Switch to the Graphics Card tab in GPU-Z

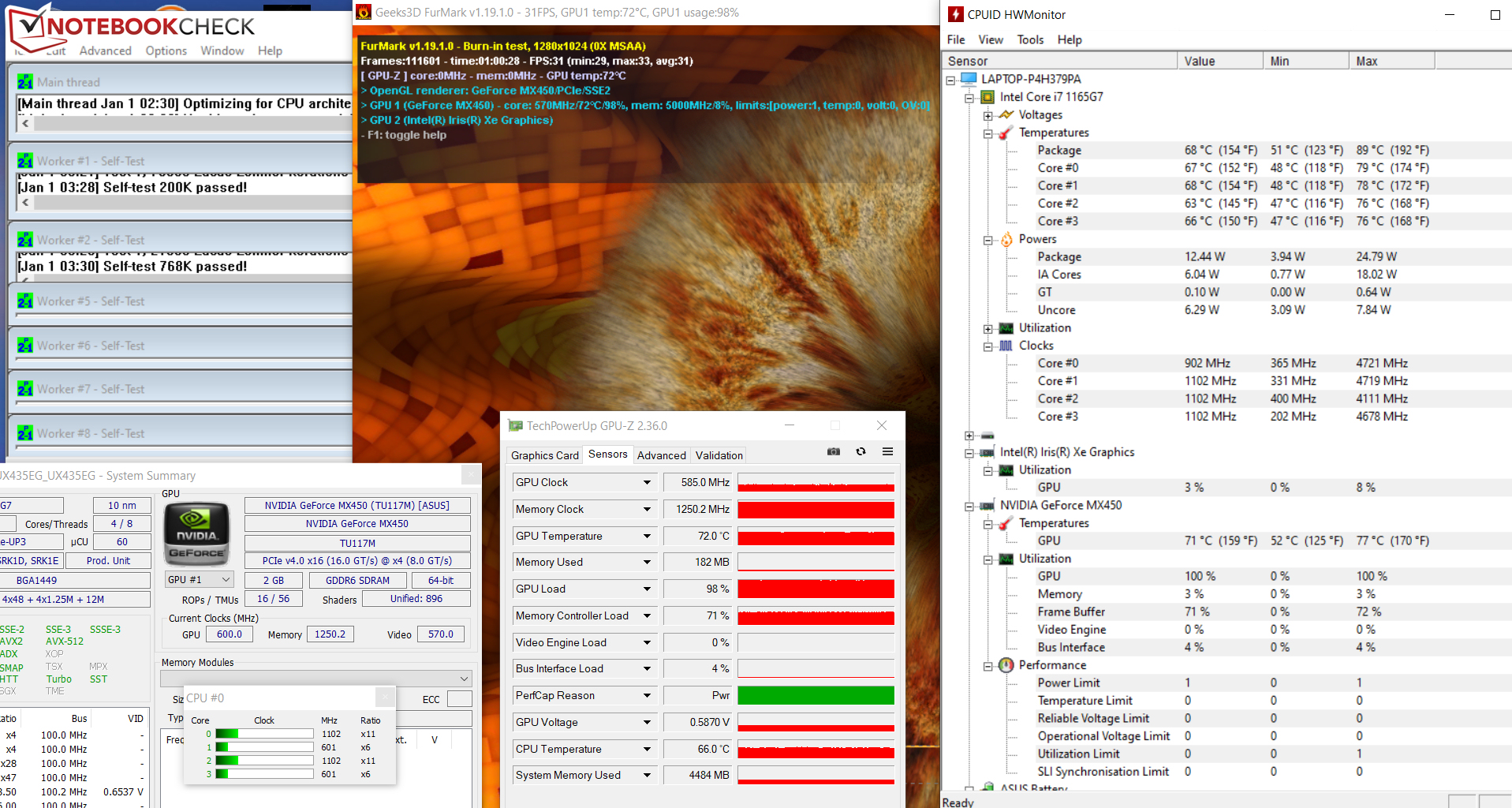click(x=545, y=455)
